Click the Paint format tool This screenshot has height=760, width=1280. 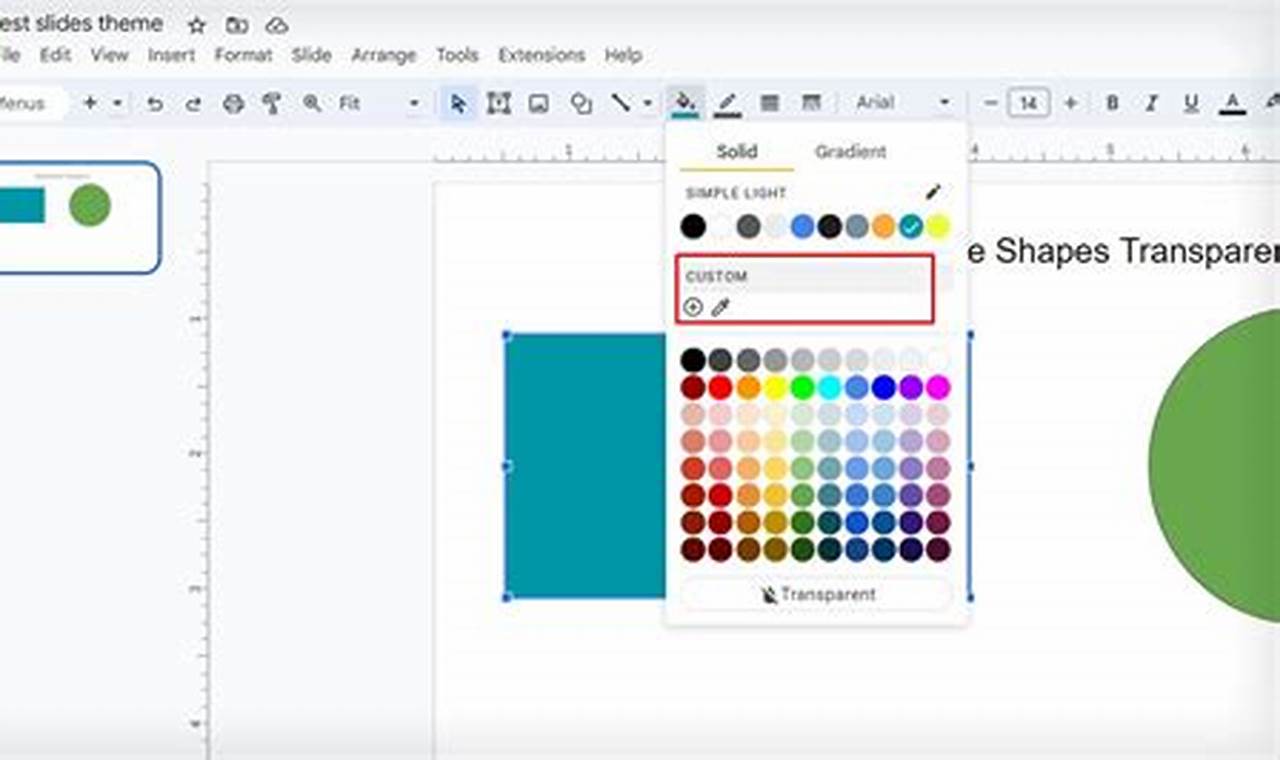(273, 102)
